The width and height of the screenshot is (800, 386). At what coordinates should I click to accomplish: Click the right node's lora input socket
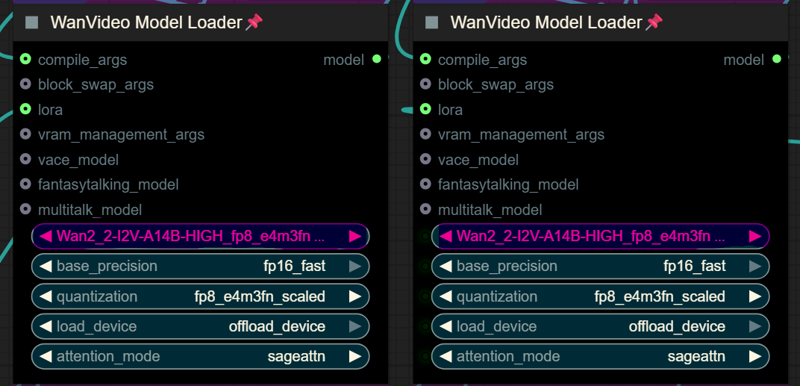click(426, 109)
